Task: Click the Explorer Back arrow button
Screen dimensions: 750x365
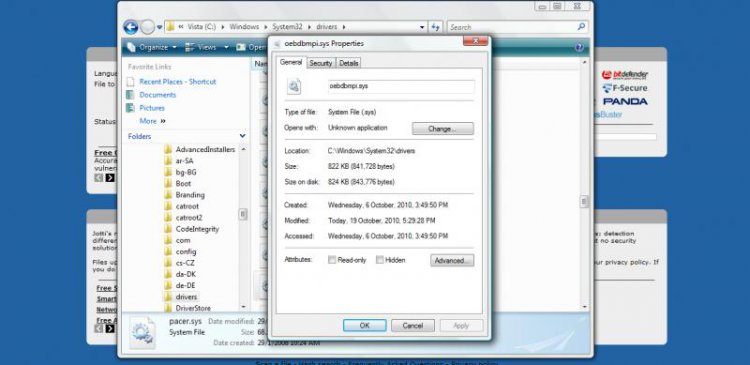Action: pyautogui.click(x=131, y=27)
